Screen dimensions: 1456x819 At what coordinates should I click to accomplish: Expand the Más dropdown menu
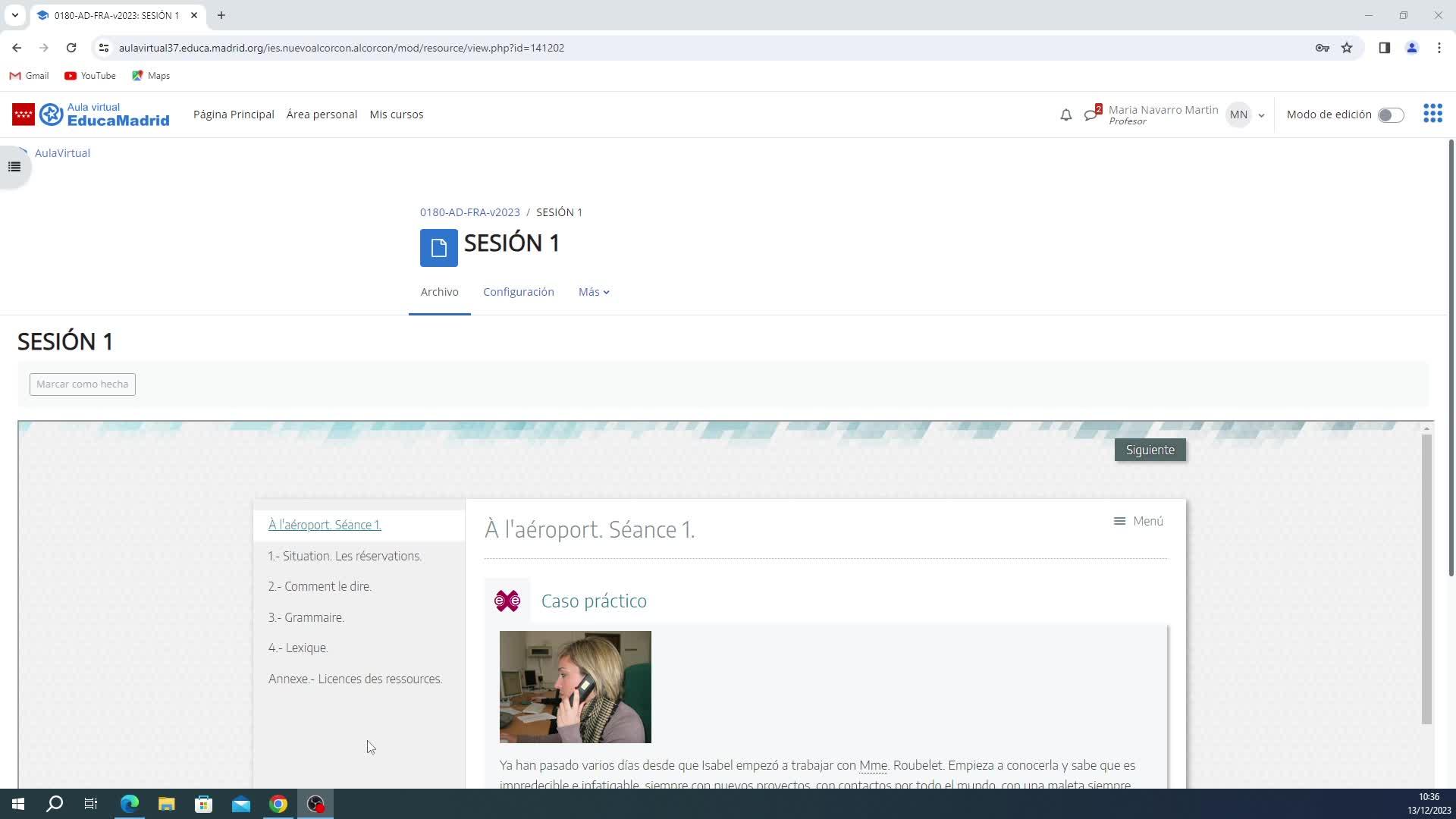[x=594, y=292]
